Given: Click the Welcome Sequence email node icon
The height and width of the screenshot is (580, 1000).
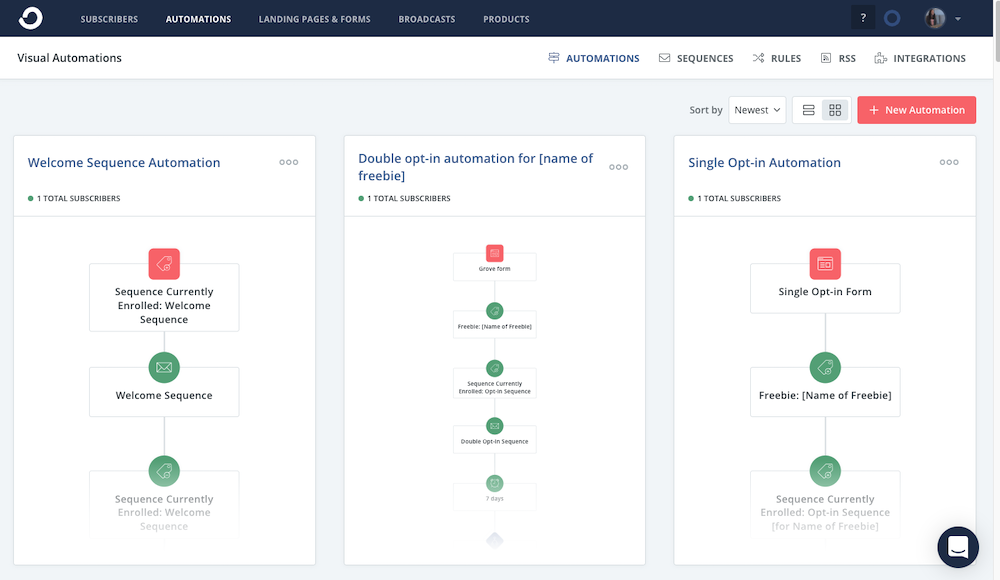Looking at the screenshot, I should point(164,367).
